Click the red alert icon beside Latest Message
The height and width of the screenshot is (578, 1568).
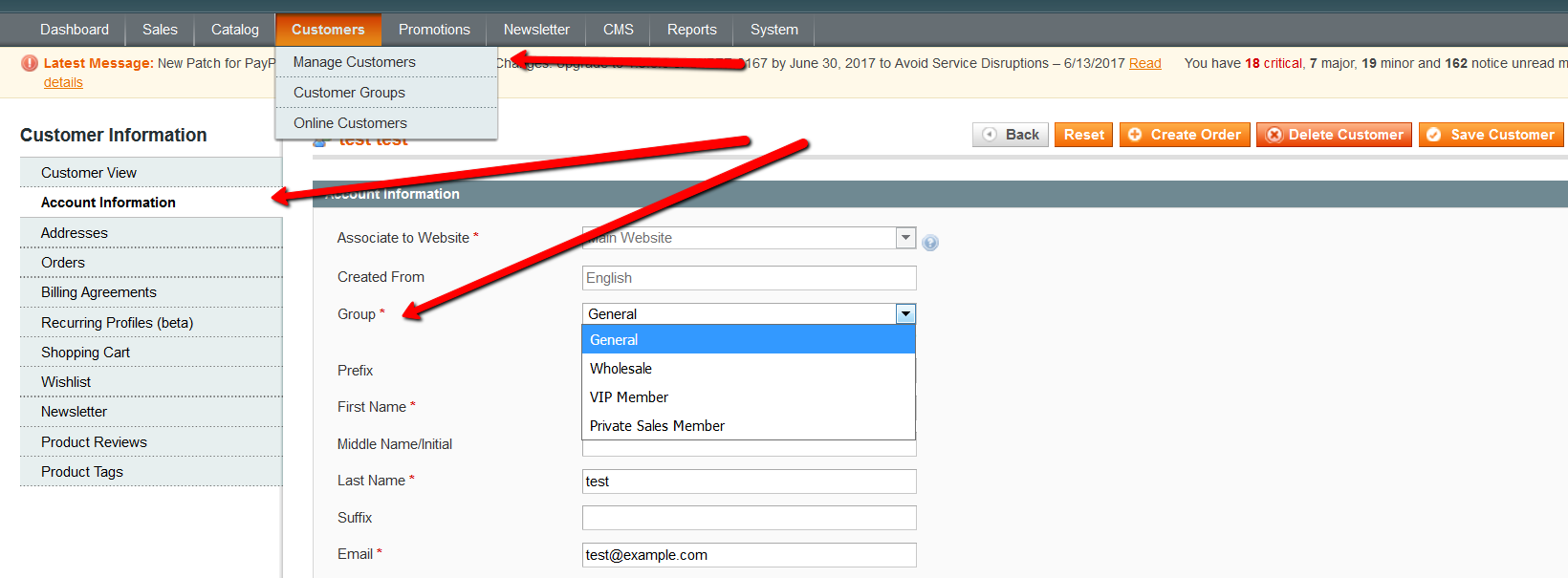30,63
